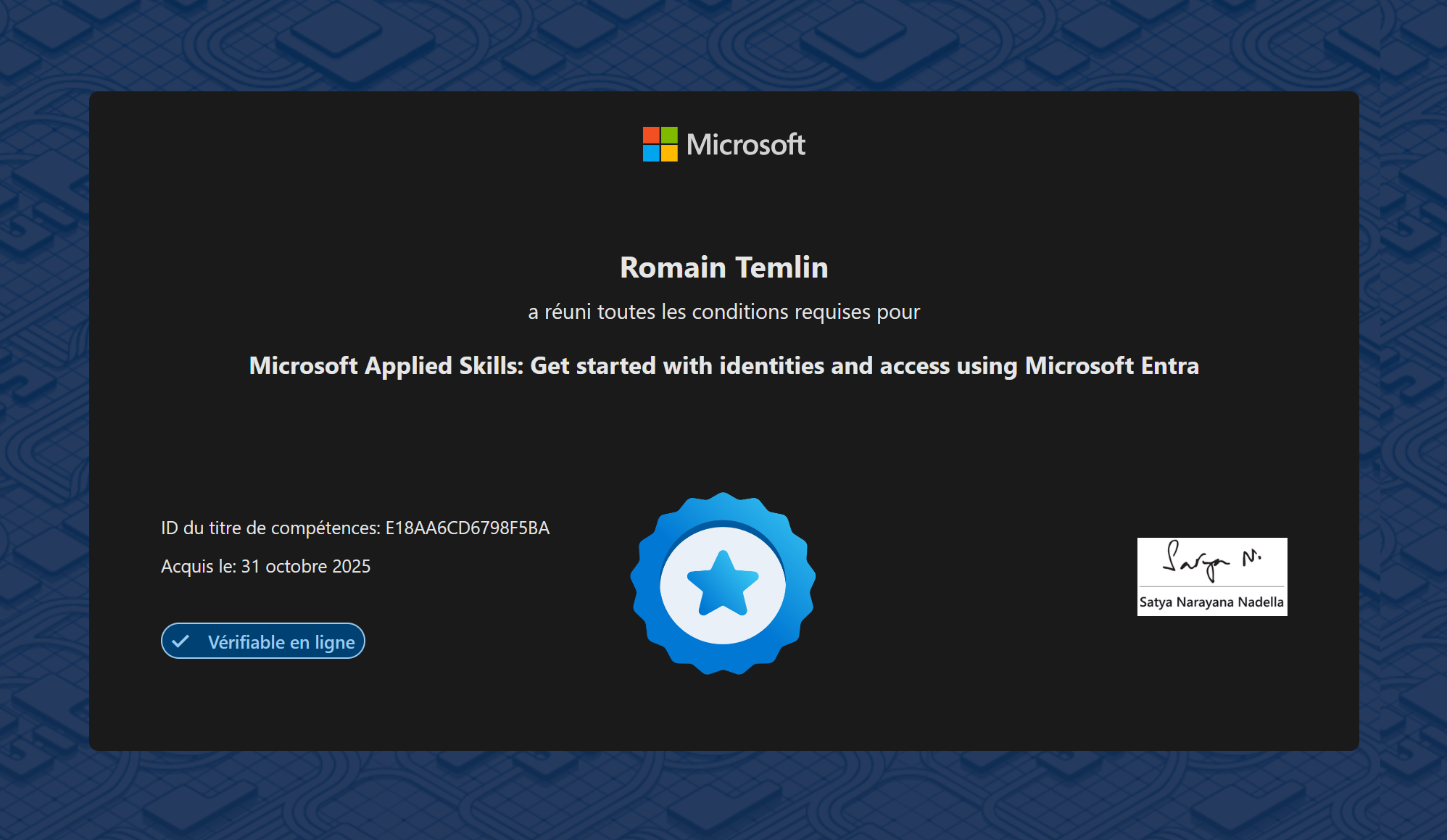
Task: Click the yellow square in Microsoft logo
Action: click(669, 153)
